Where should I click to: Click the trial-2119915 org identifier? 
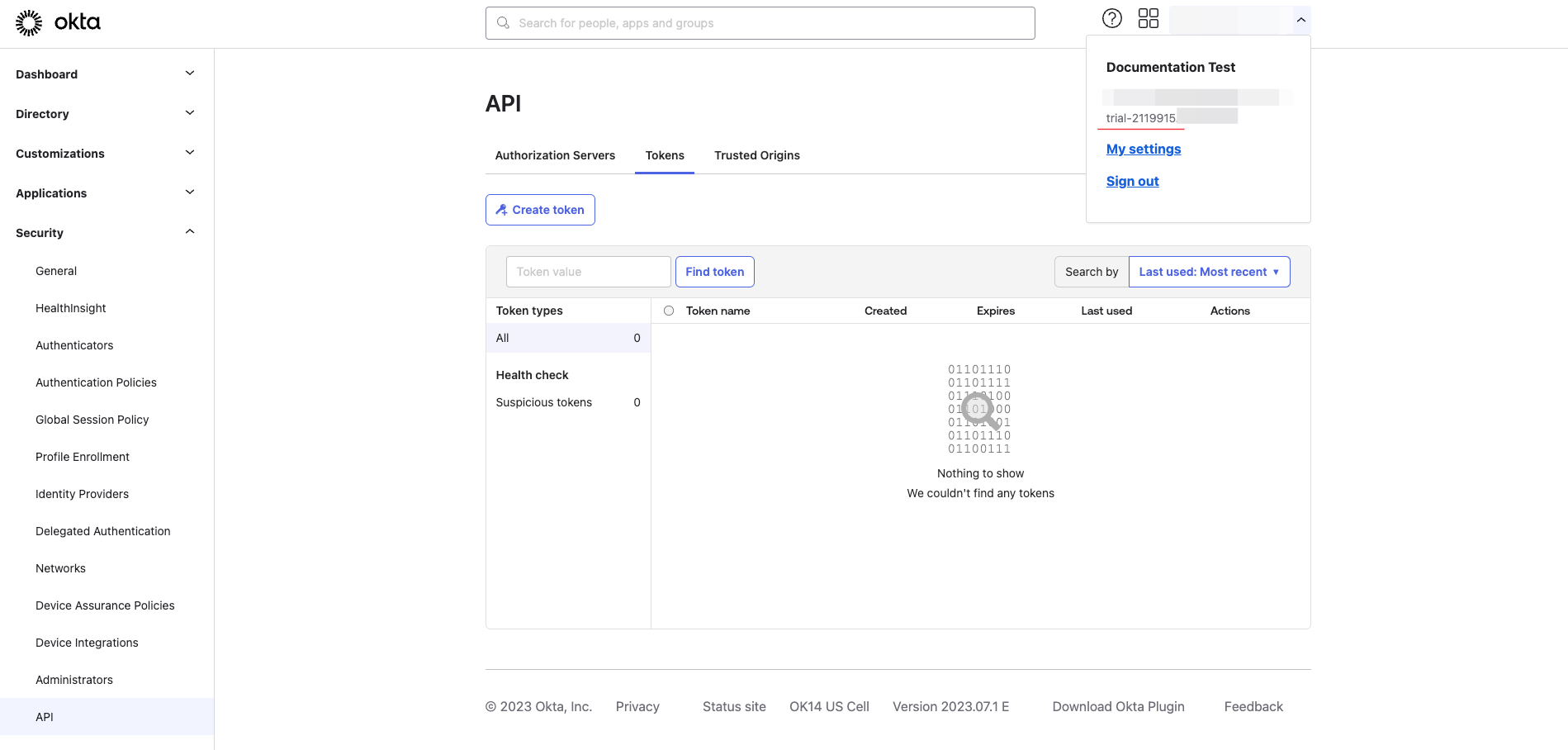tap(1141, 118)
